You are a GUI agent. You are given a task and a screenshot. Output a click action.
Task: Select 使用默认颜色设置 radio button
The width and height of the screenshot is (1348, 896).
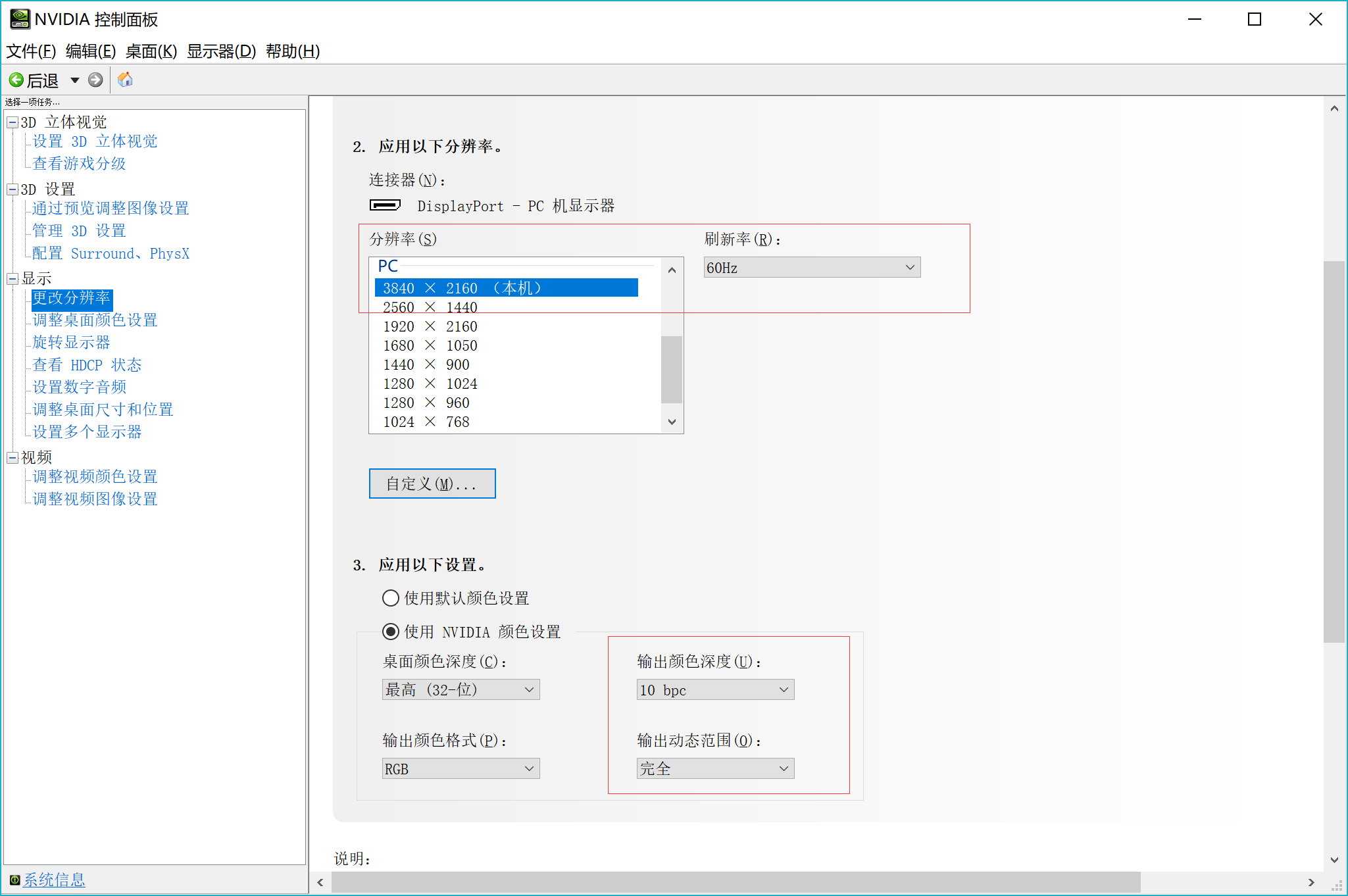pyautogui.click(x=391, y=598)
